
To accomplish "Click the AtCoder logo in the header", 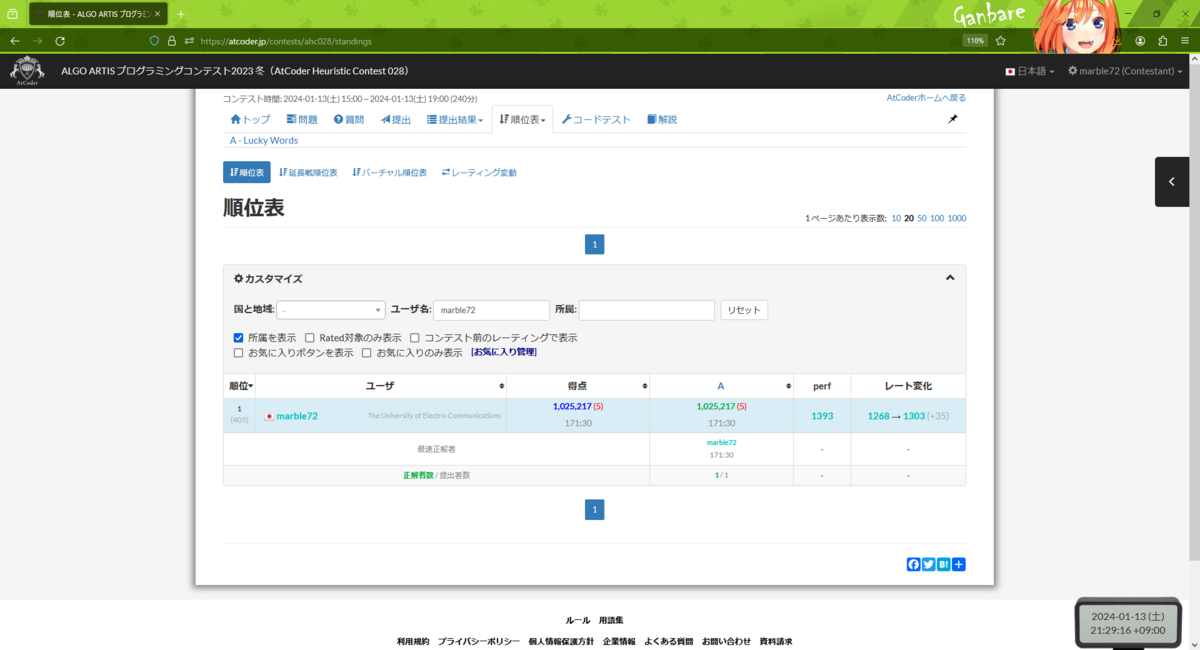I will pos(27,72).
